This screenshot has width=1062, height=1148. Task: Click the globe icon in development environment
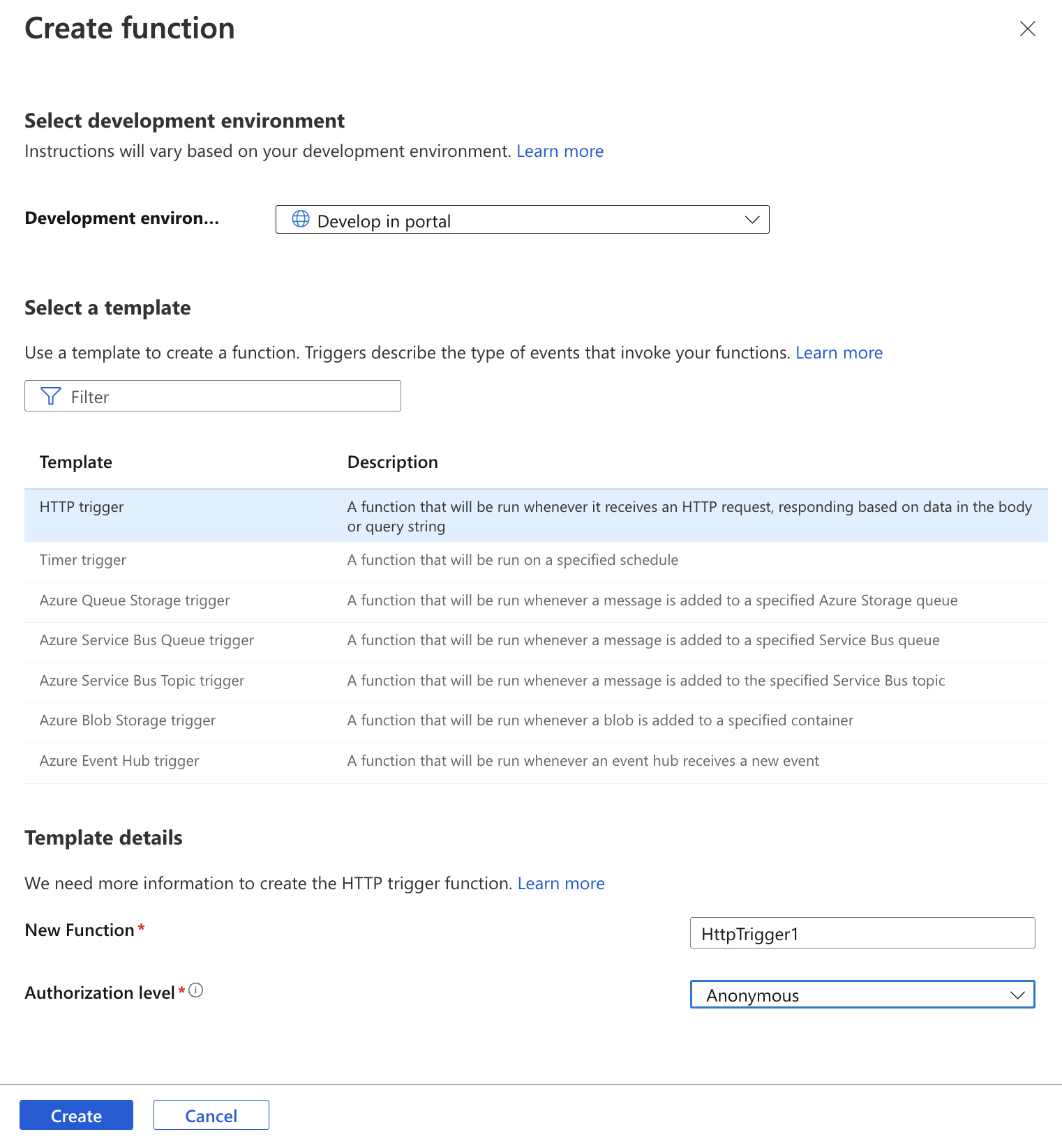coord(301,218)
